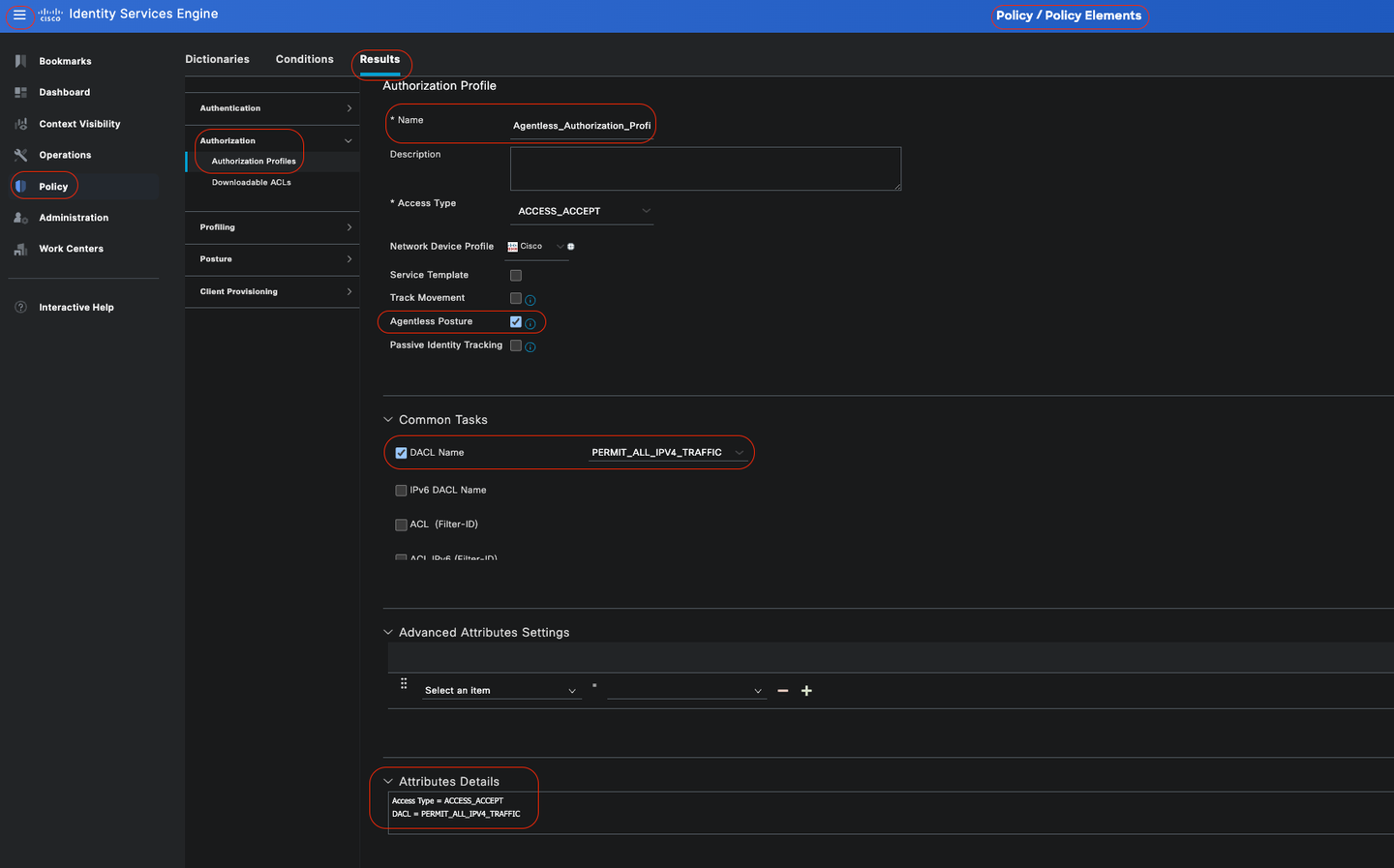Click the 'DACL = PERMIT_ALL_IPV4_TRAFFIC' detail line
Screen dimensions: 1394x868
456,814
